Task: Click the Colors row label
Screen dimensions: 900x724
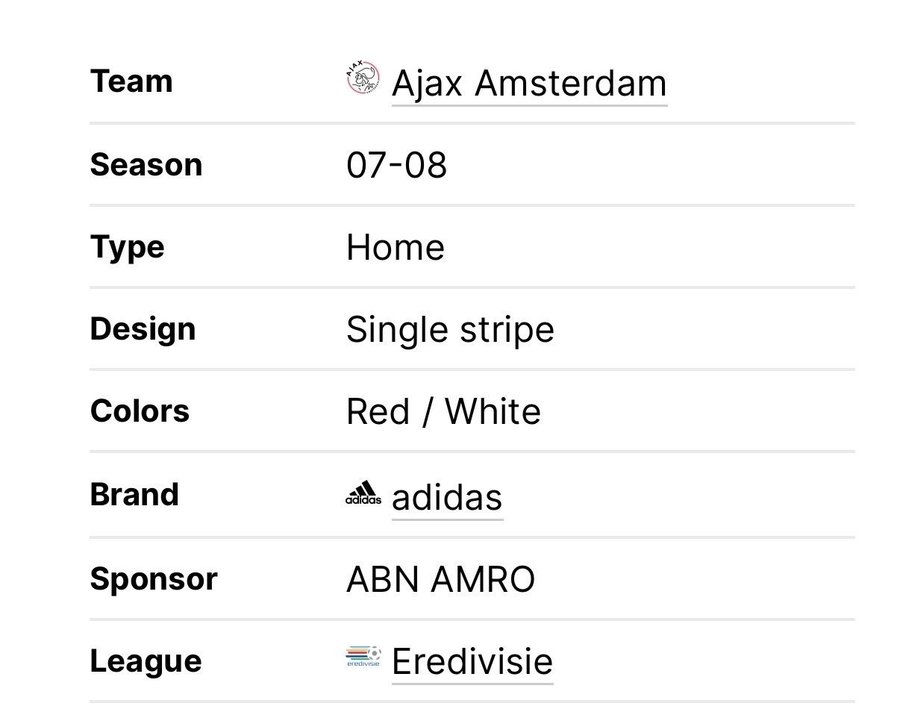Action: click(x=140, y=411)
